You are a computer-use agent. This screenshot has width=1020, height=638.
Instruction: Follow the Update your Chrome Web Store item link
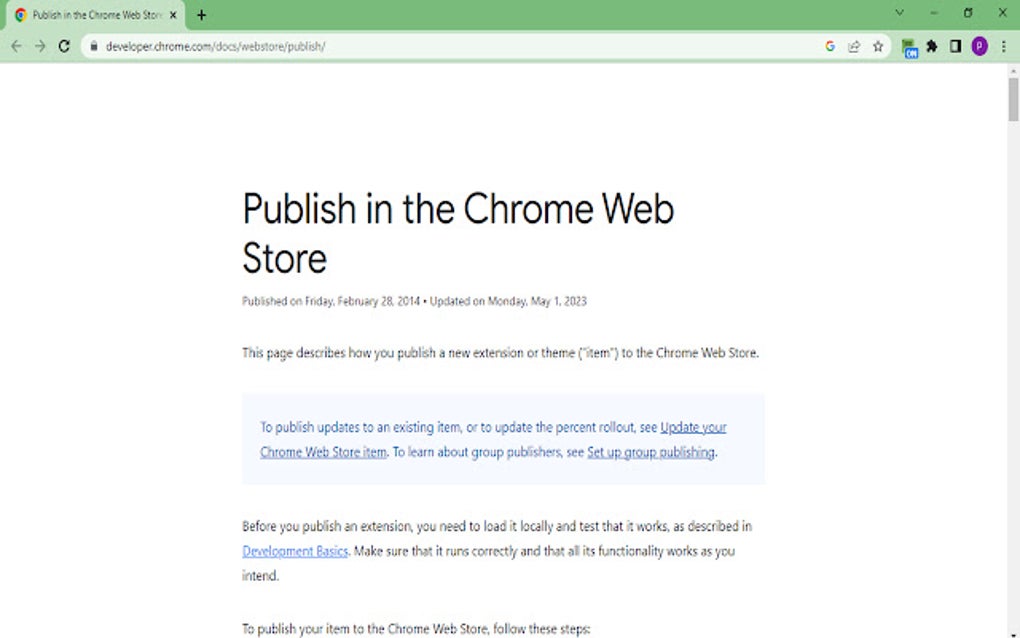(692, 427)
